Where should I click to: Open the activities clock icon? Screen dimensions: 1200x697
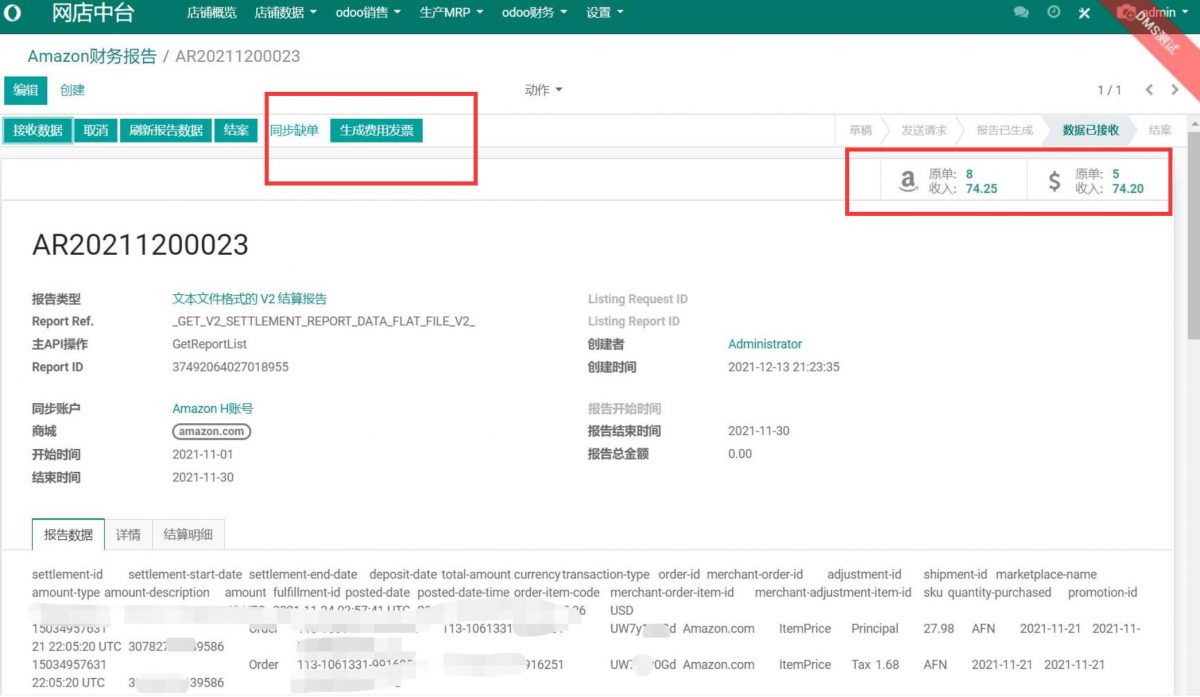tap(1051, 12)
